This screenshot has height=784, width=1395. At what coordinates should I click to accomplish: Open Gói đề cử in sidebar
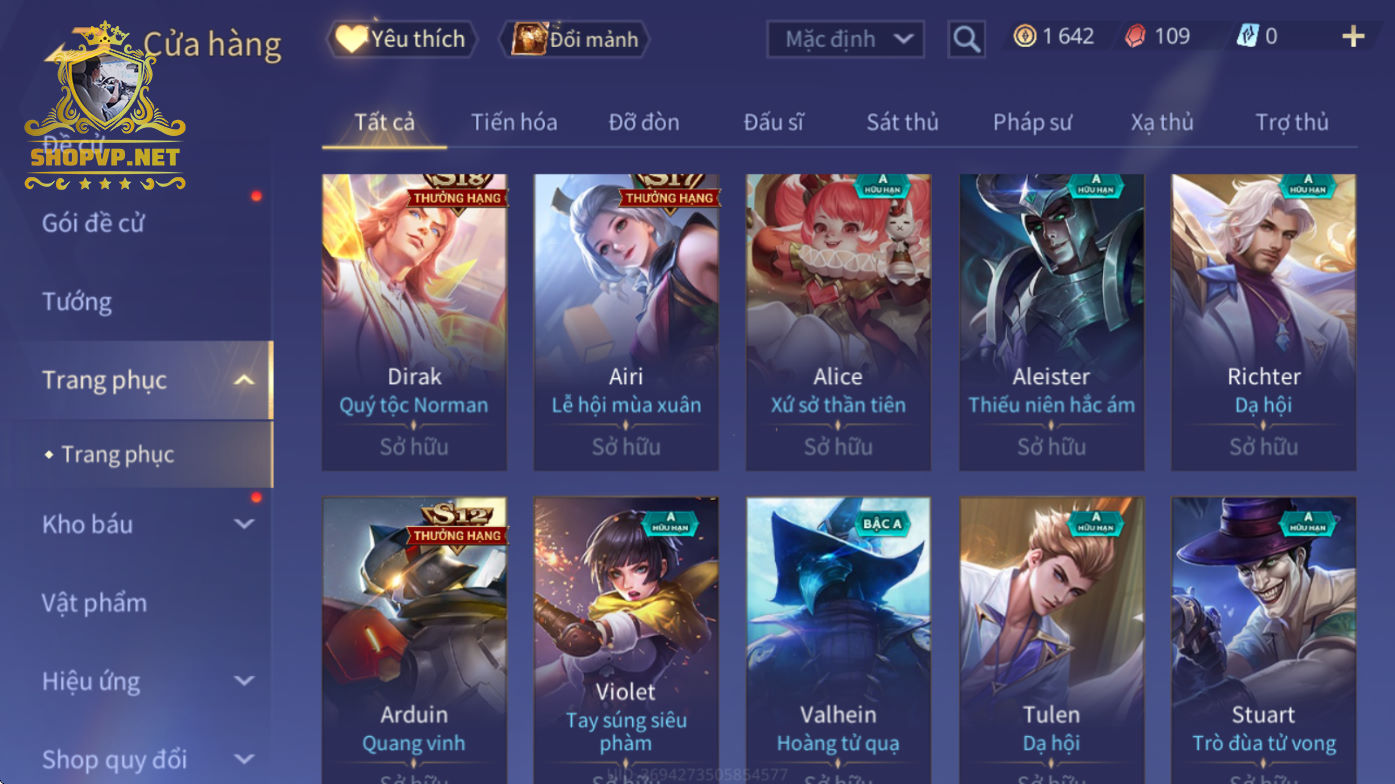[x=93, y=223]
